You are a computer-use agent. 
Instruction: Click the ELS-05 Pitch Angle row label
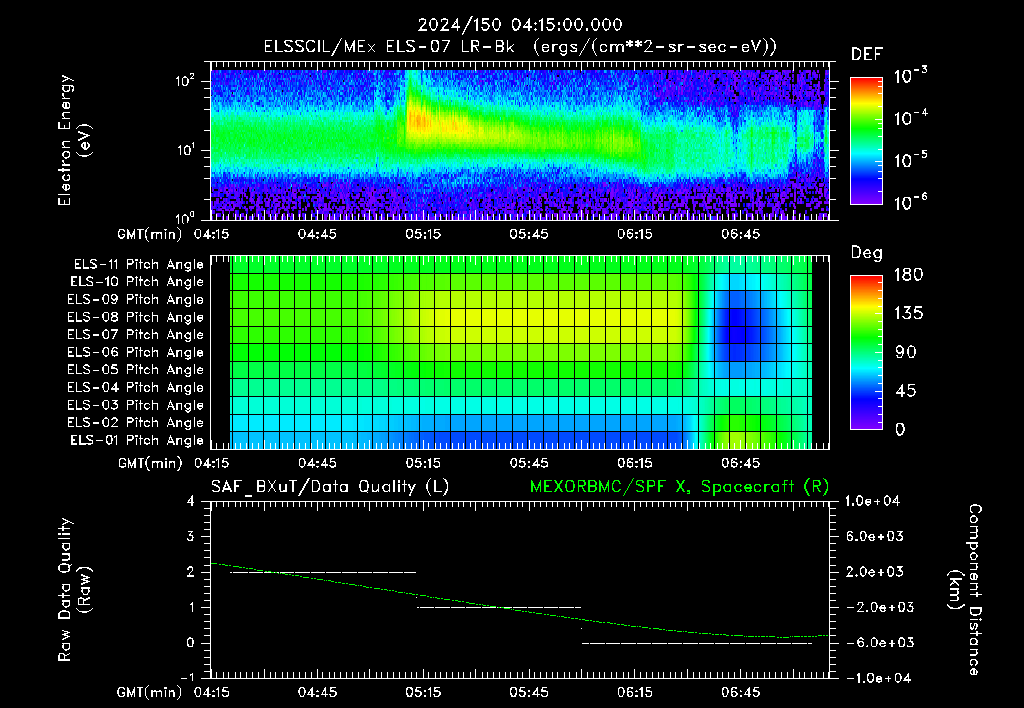pyautogui.click(x=136, y=370)
